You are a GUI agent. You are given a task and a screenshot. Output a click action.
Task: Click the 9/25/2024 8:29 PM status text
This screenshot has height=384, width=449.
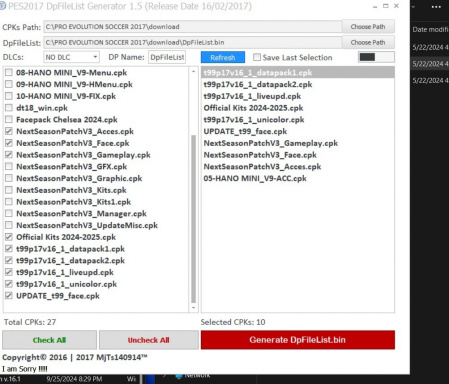(x=74, y=379)
